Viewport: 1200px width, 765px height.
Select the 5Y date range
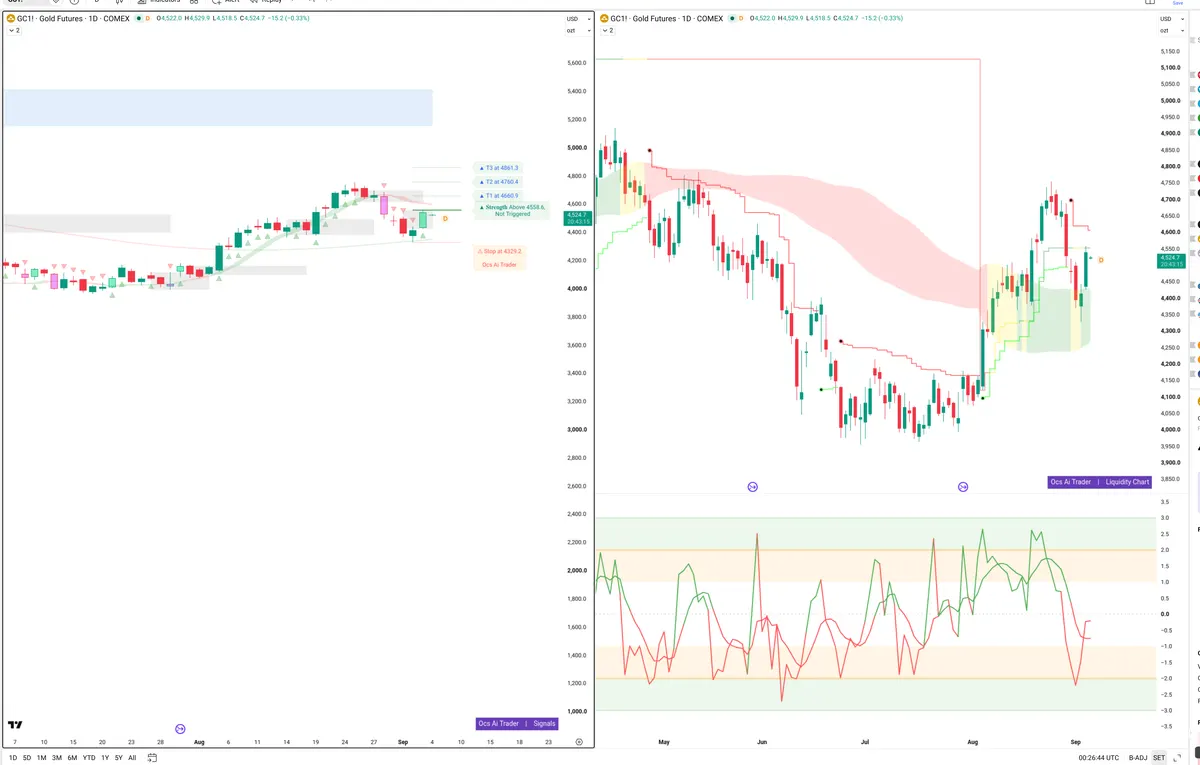(118, 758)
